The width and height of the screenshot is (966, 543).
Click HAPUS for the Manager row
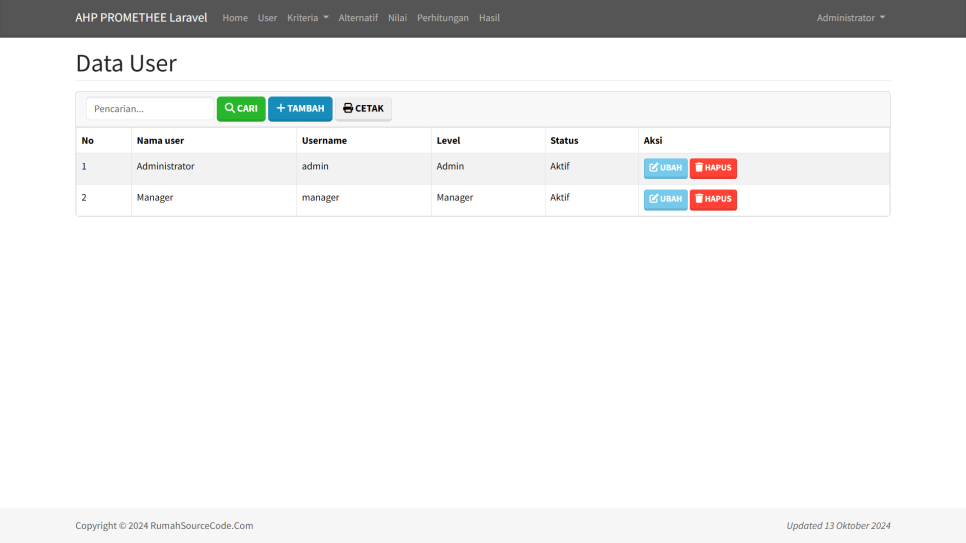(713, 199)
